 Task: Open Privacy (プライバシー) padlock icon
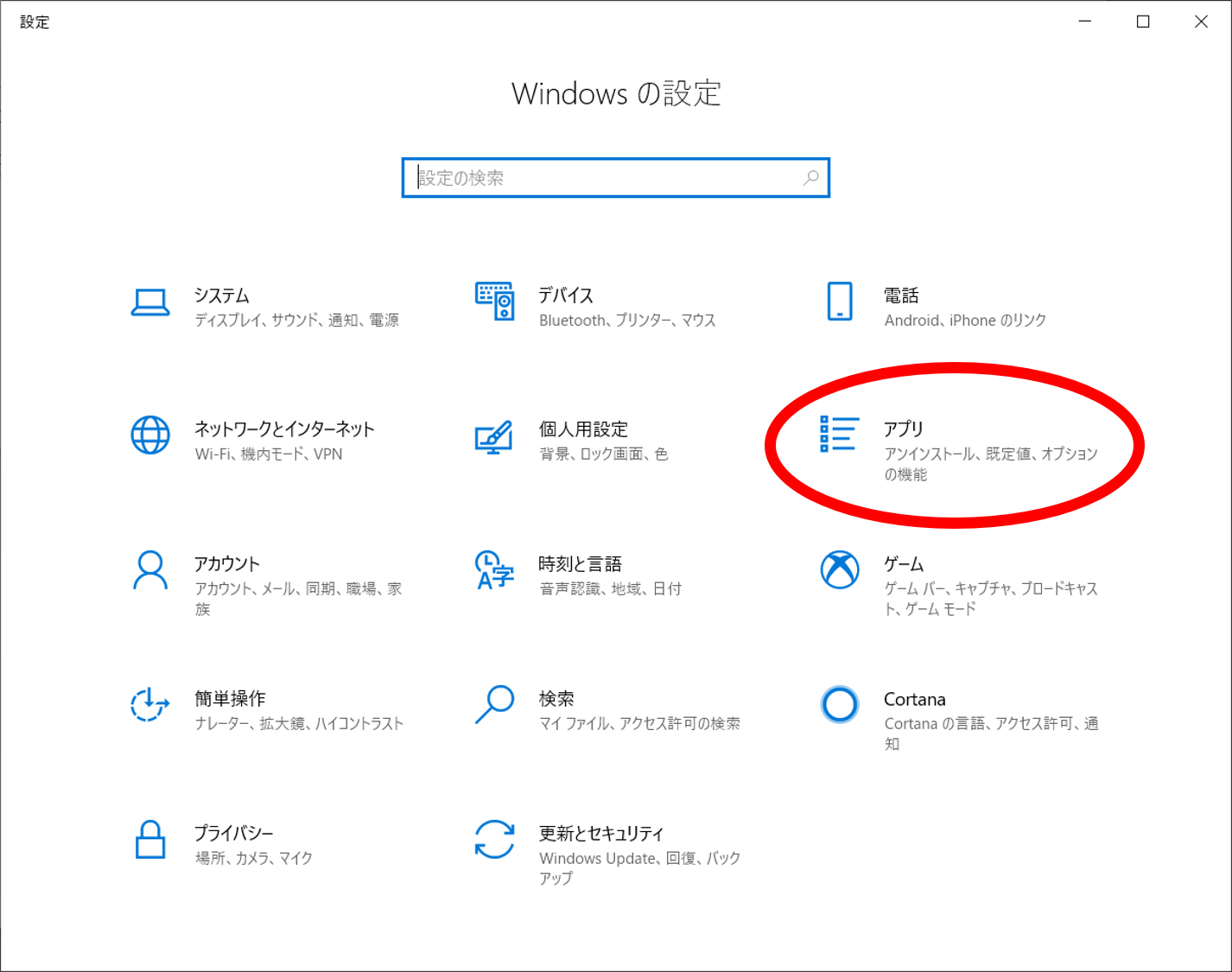(x=150, y=840)
